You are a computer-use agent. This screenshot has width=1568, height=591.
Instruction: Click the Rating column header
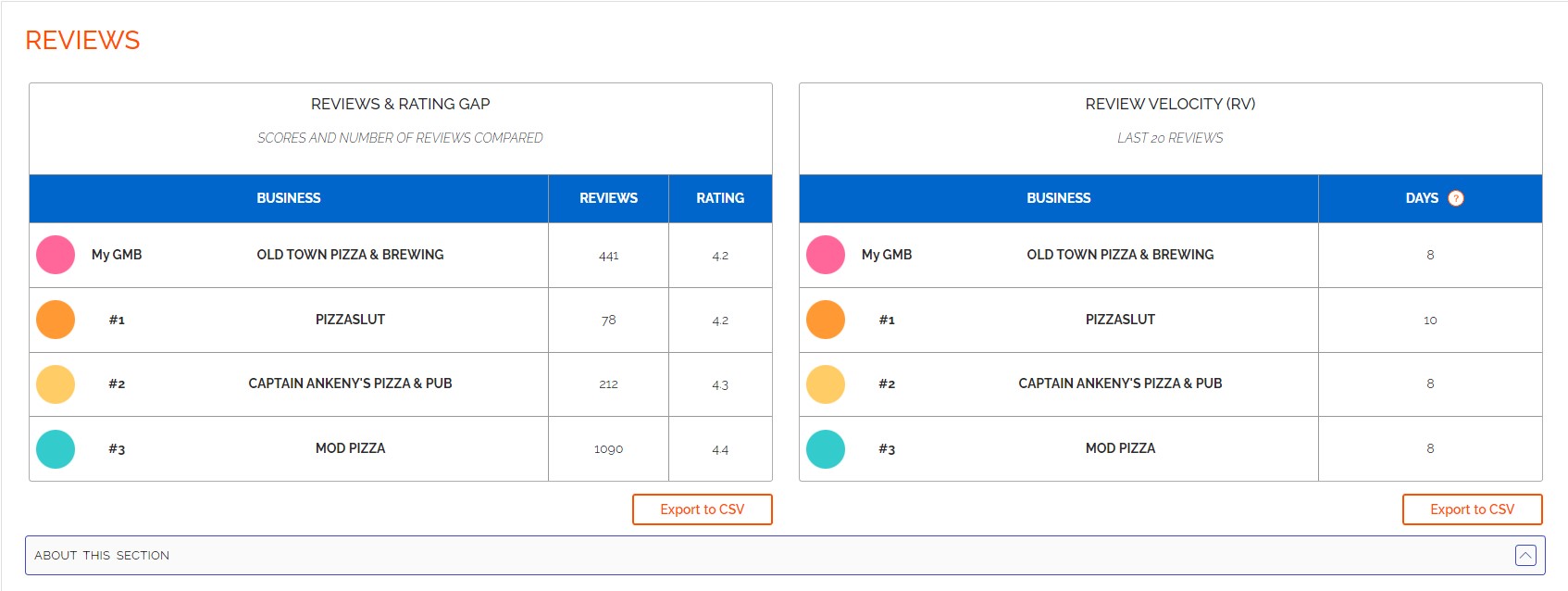720,198
